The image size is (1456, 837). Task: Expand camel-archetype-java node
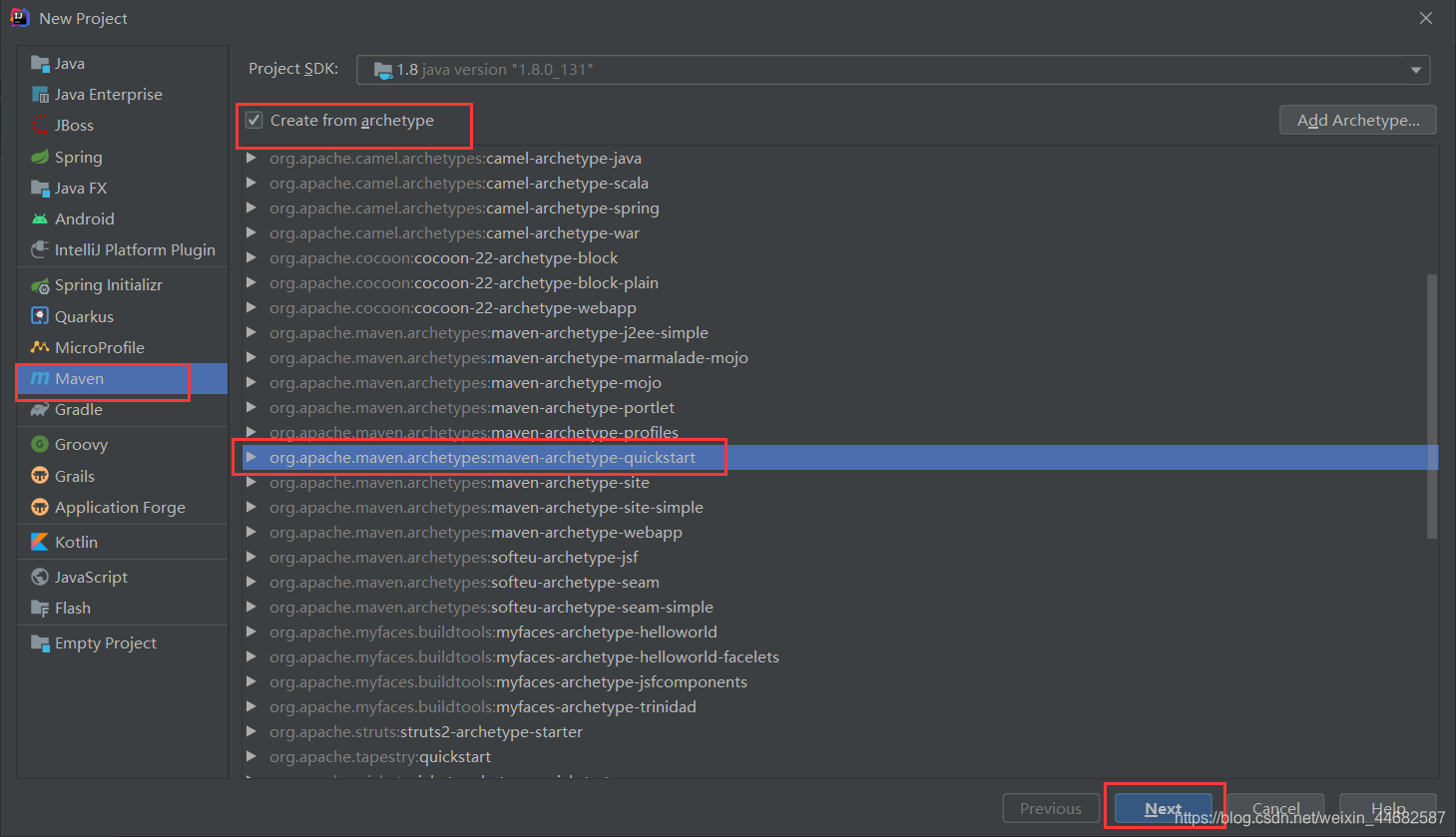coord(251,158)
